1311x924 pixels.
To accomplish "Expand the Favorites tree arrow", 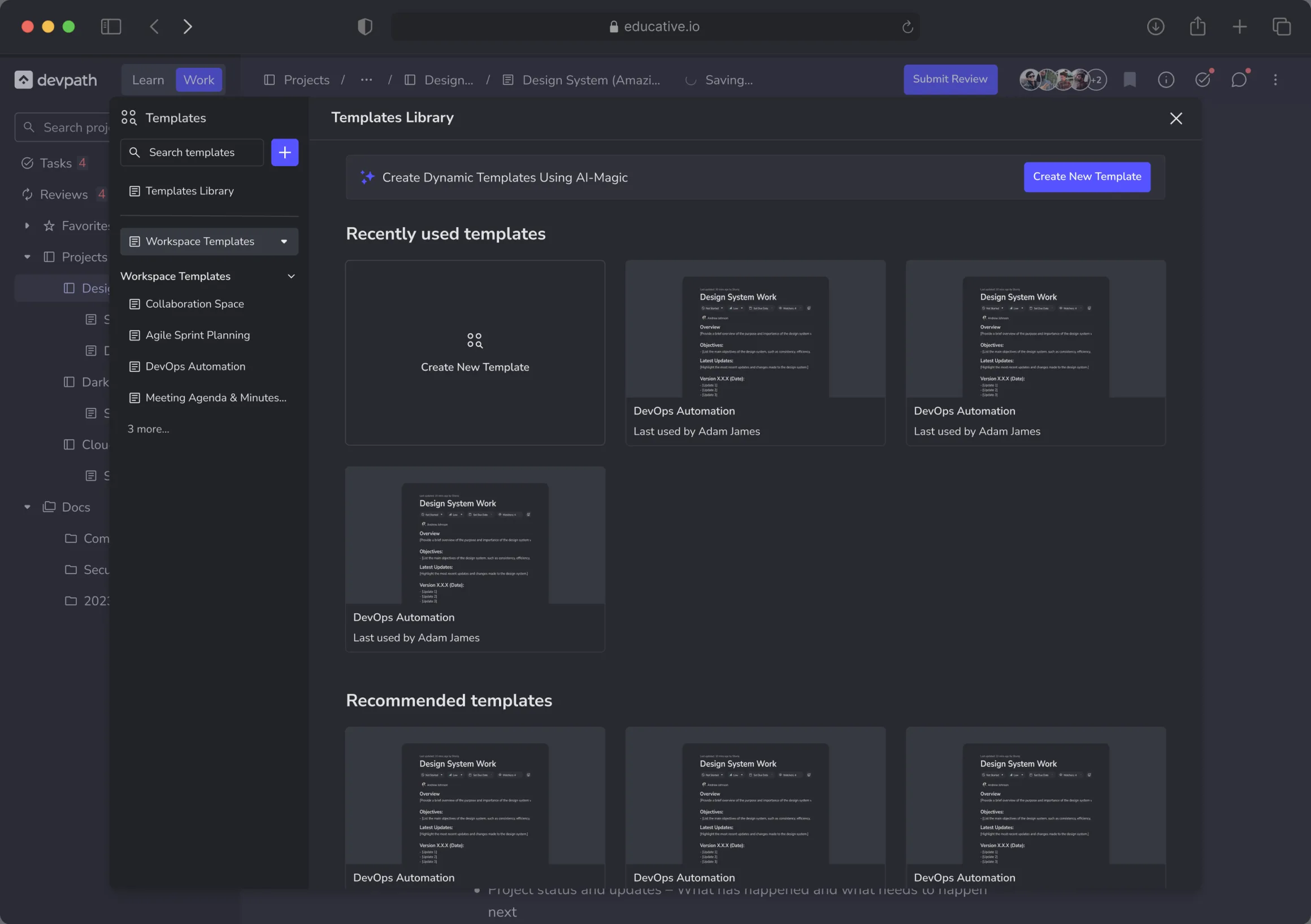I will [x=27, y=226].
